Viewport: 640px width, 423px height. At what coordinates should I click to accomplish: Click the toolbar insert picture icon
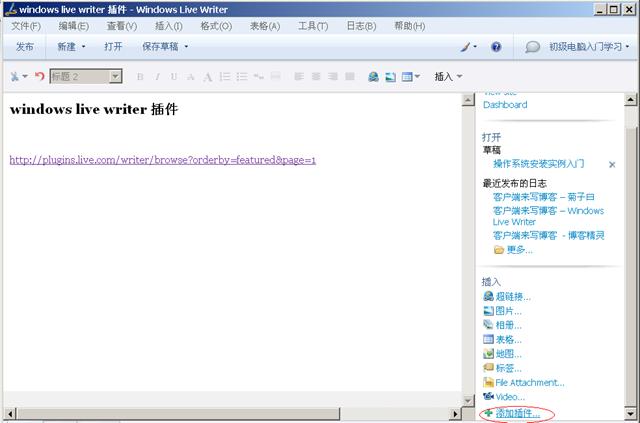(x=391, y=77)
